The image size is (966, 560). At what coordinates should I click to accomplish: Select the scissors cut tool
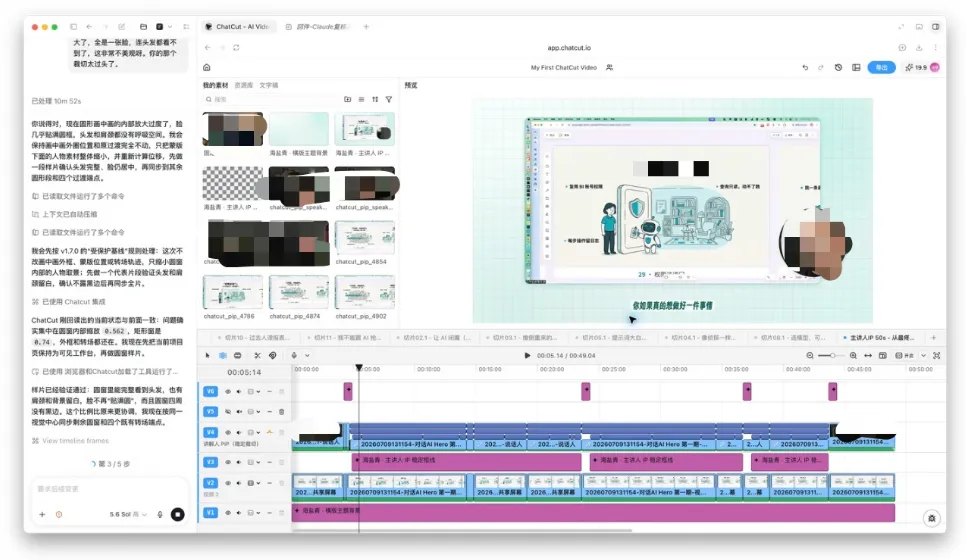(x=257, y=355)
